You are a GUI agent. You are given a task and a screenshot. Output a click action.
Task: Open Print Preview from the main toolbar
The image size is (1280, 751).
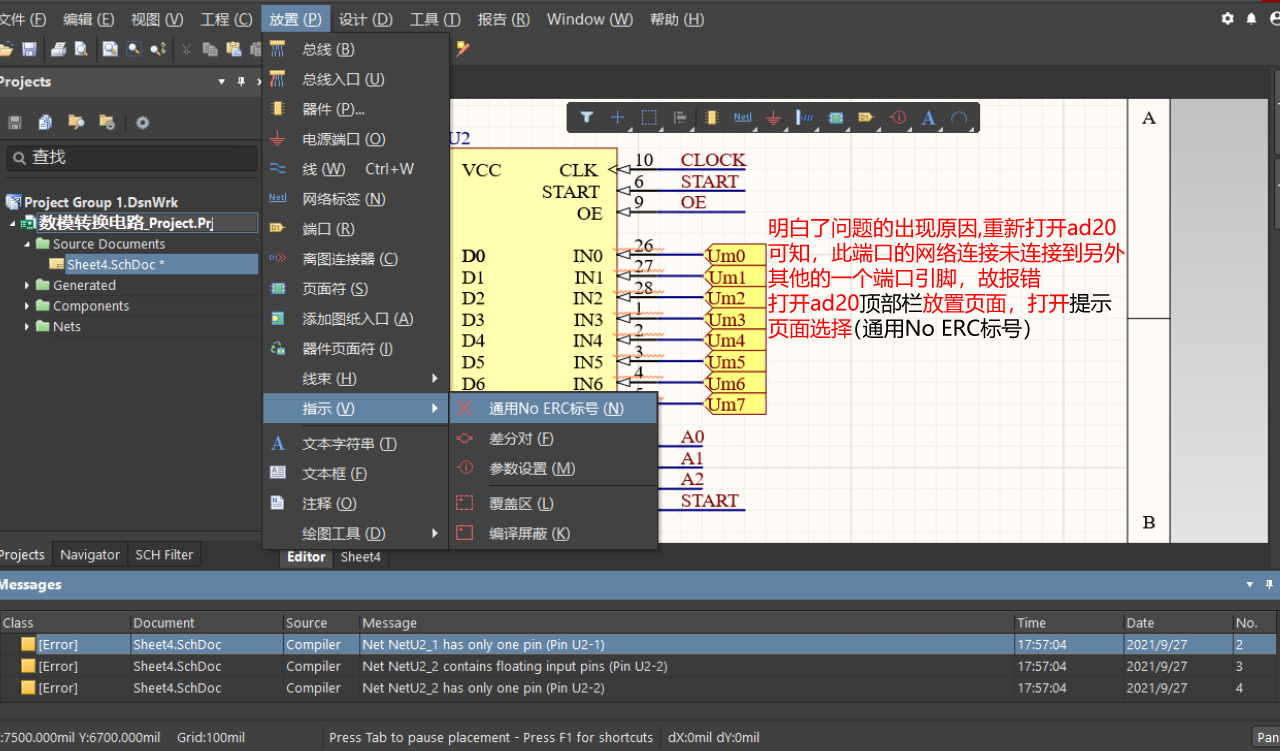(81, 49)
